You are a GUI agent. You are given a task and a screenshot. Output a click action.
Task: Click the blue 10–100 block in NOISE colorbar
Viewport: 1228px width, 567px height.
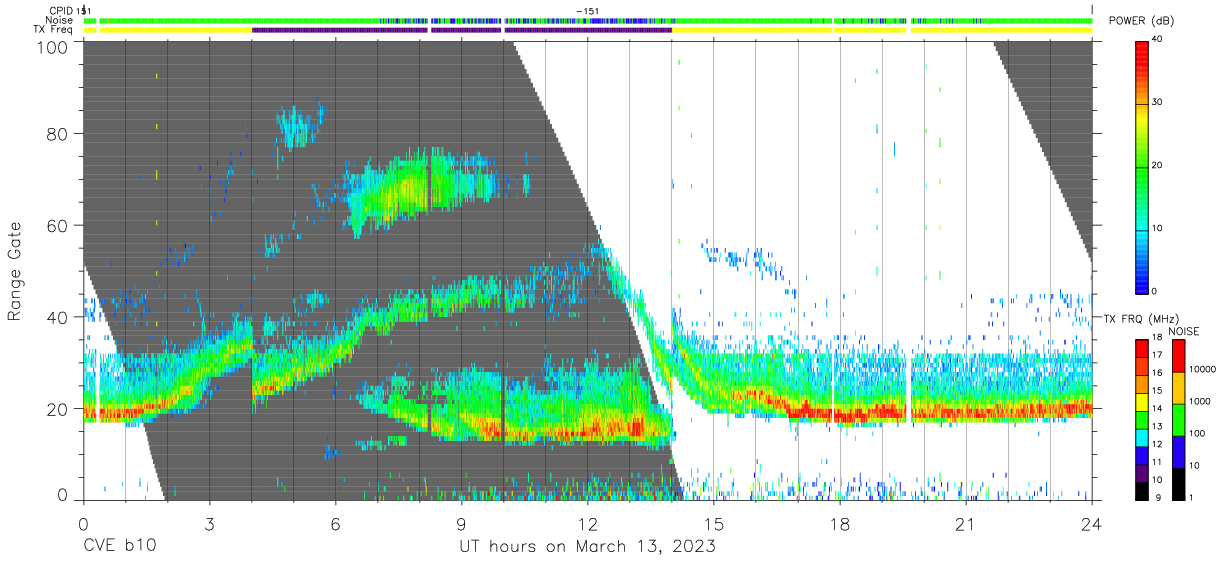(1179, 452)
